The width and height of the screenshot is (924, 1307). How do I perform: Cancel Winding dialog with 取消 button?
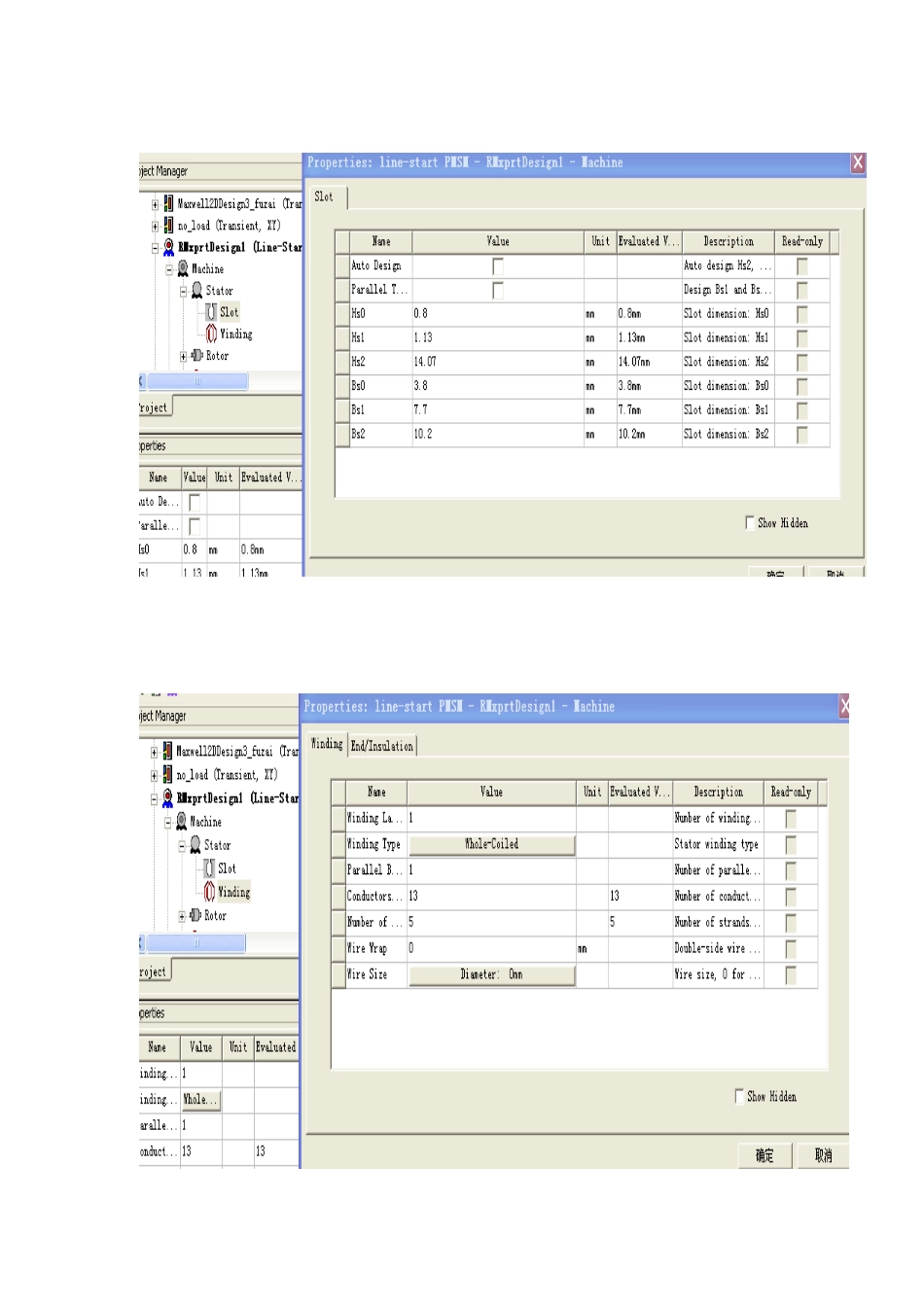pyautogui.click(x=823, y=1155)
